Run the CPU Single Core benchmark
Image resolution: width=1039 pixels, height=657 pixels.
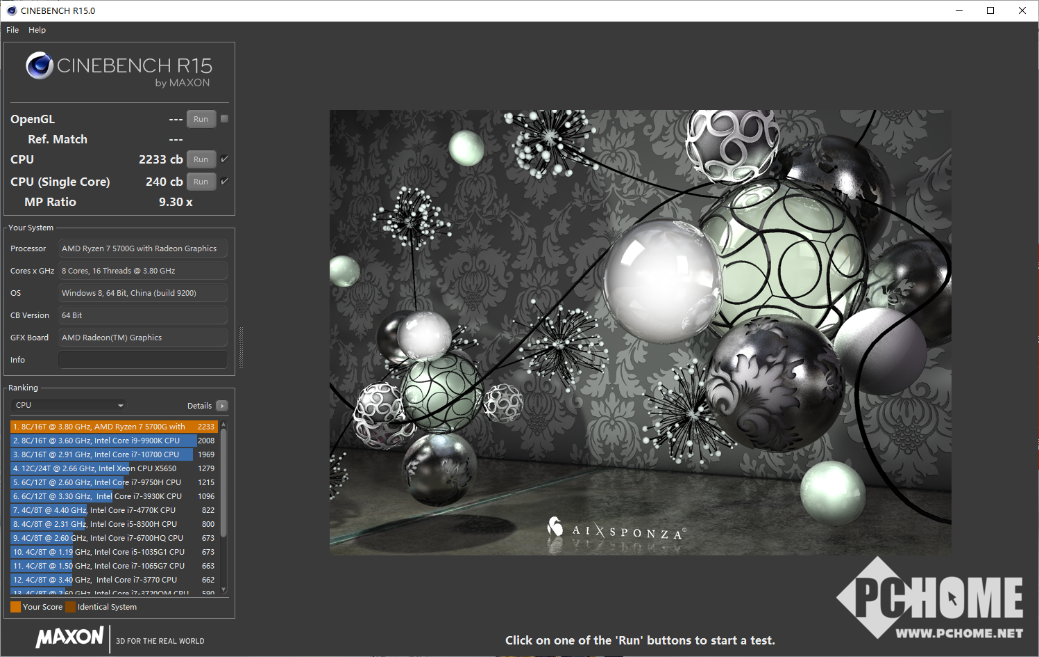click(201, 181)
